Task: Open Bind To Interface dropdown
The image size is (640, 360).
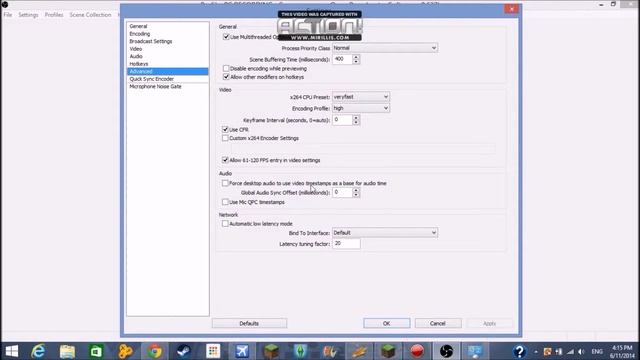Action: [x=385, y=233]
